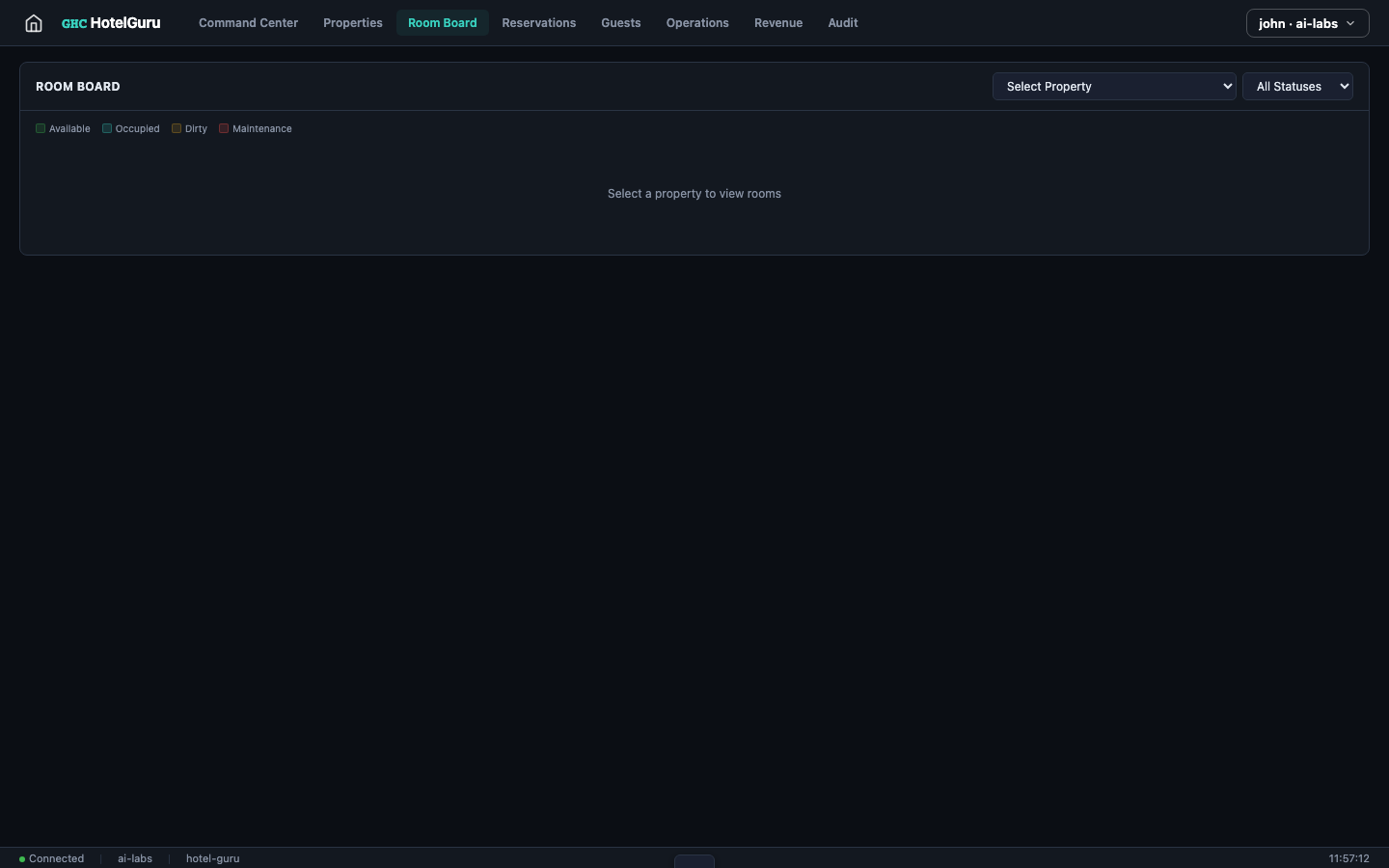Open the Select Property dropdown
1389x868 pixels.
pos(1114,86)
